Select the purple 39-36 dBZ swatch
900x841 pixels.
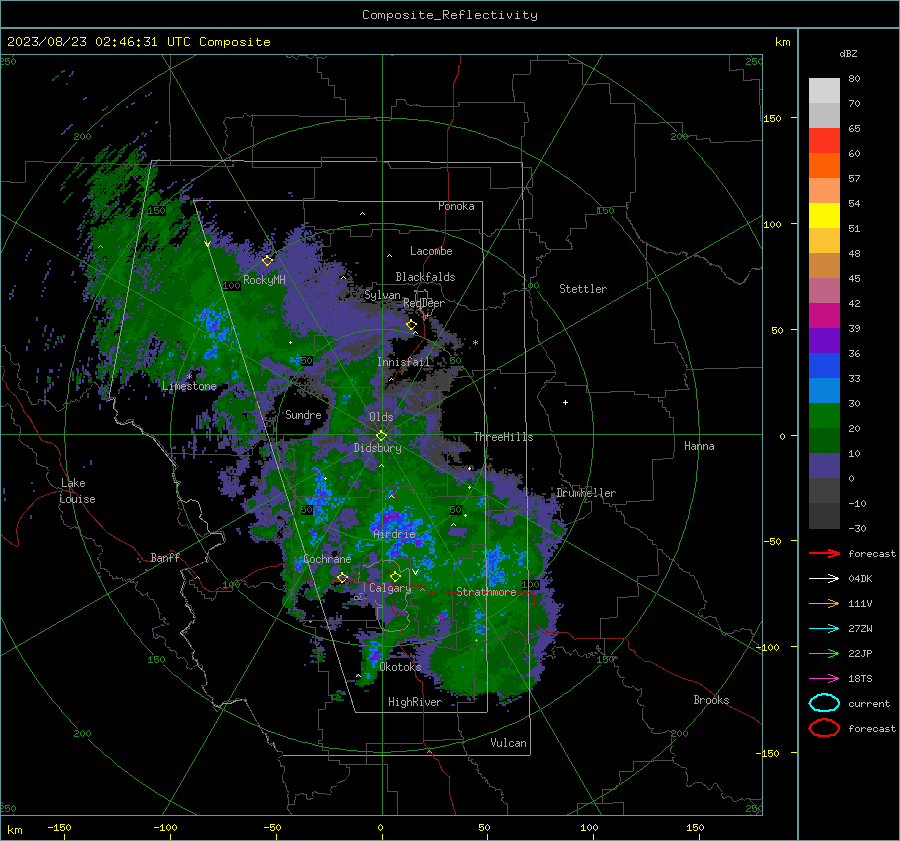tap(824, 340)
